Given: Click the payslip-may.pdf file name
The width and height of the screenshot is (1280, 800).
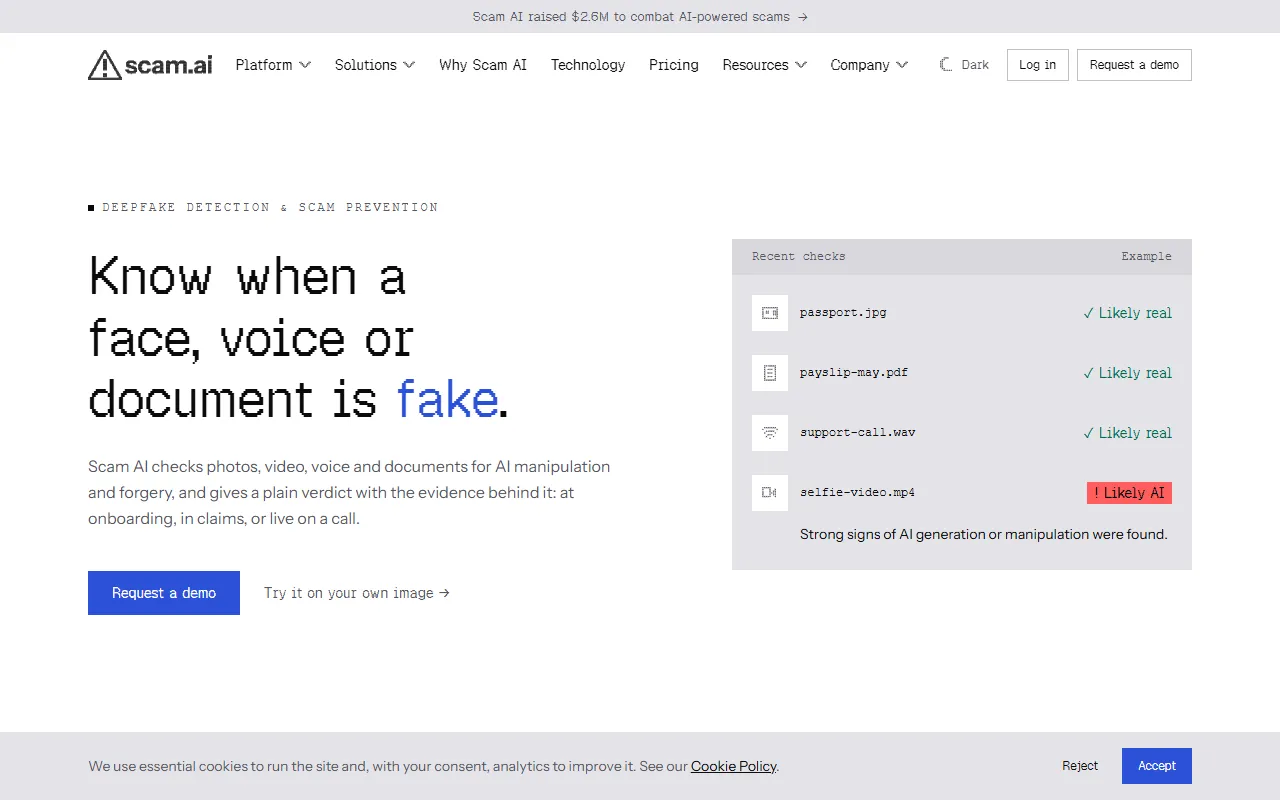Looking at the screenshot, I should (x=854, y=373).
